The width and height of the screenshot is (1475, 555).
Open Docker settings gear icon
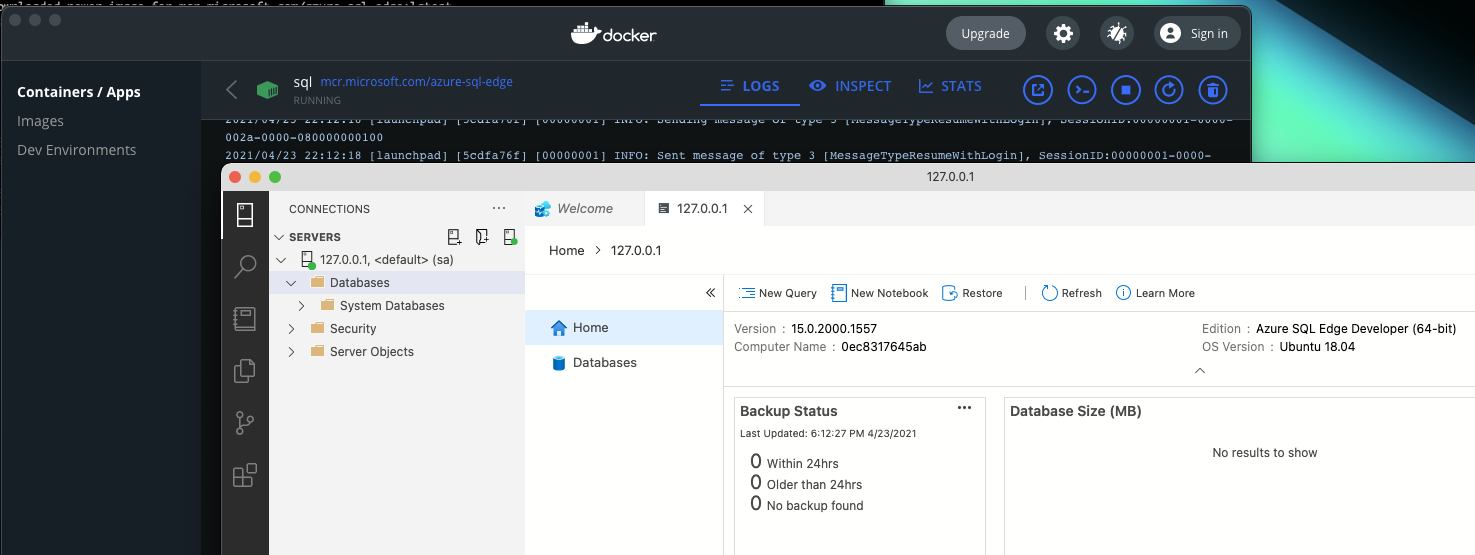point(1063,33)
